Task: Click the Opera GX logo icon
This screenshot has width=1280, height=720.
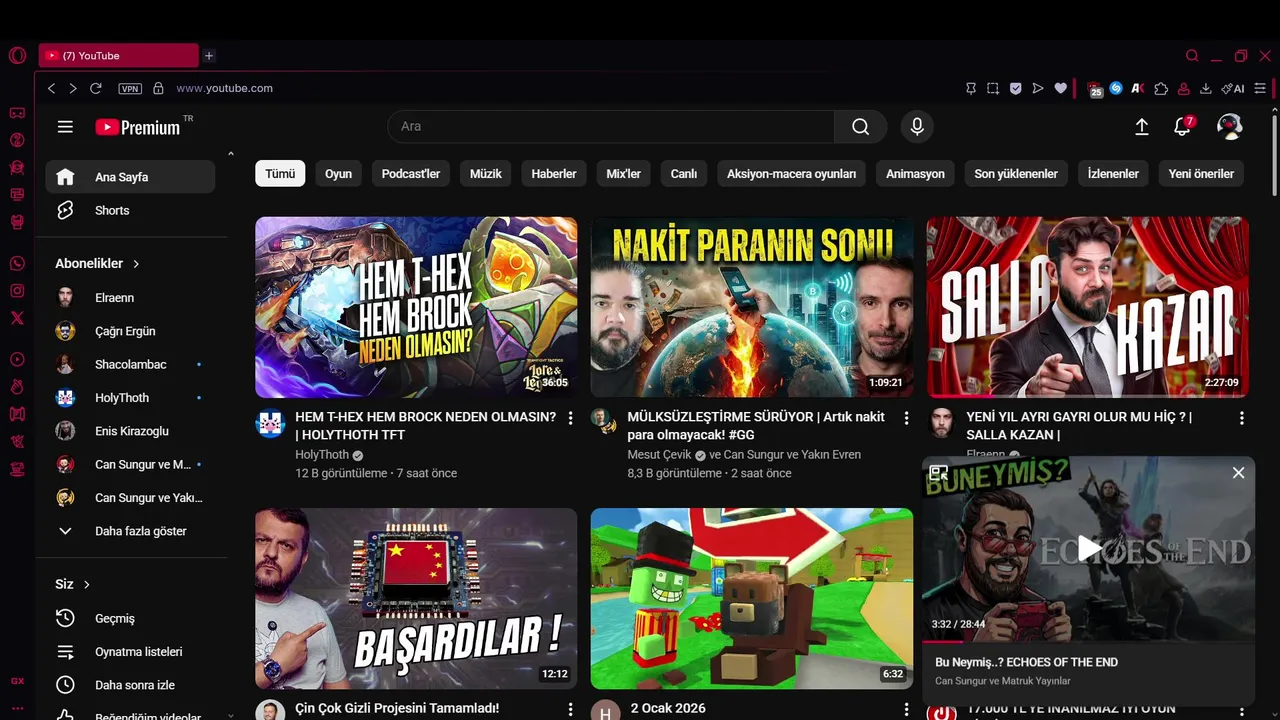Action: [17, 56]
